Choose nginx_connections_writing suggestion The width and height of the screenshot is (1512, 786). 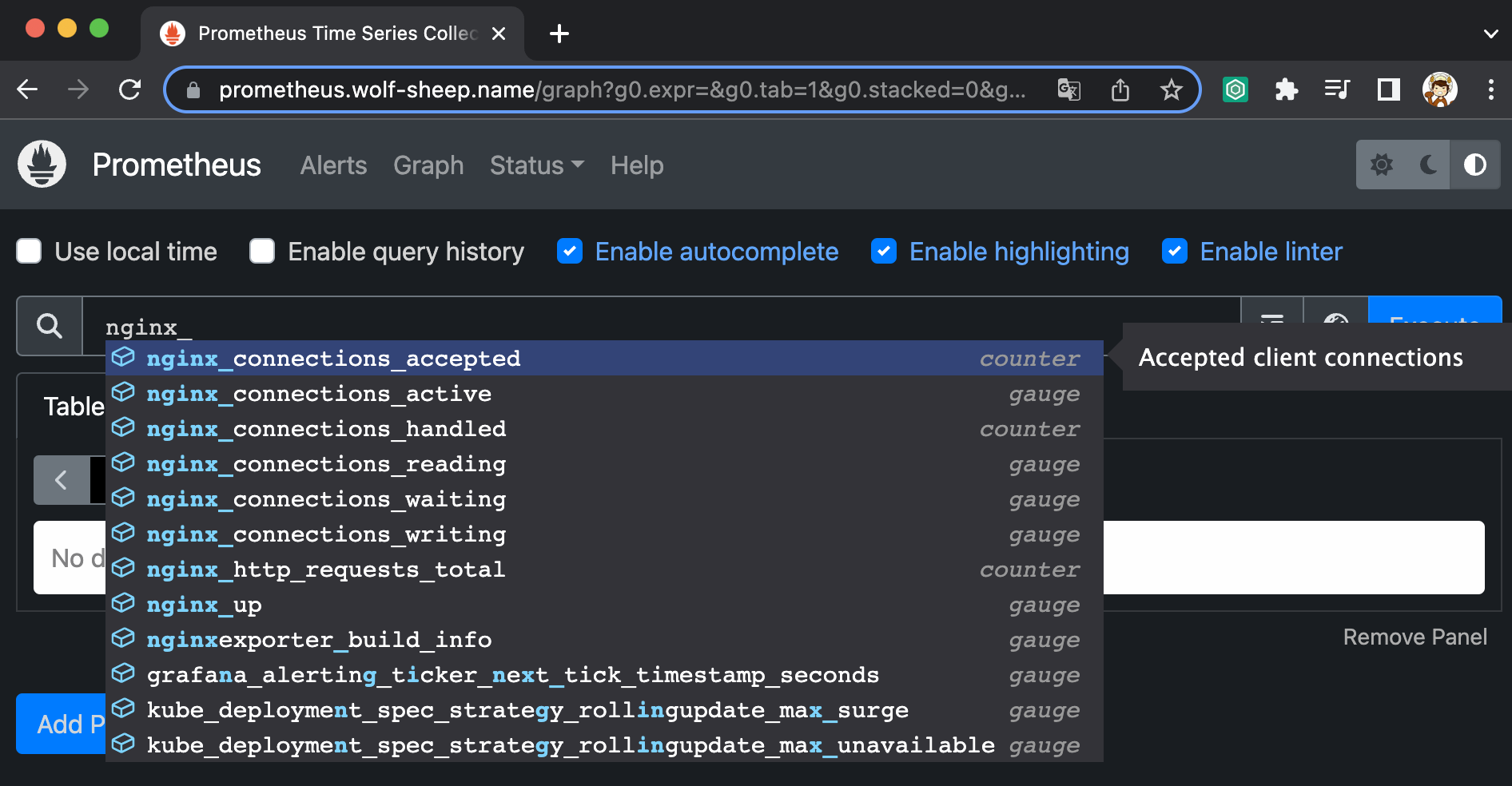[x=604, y=534]
